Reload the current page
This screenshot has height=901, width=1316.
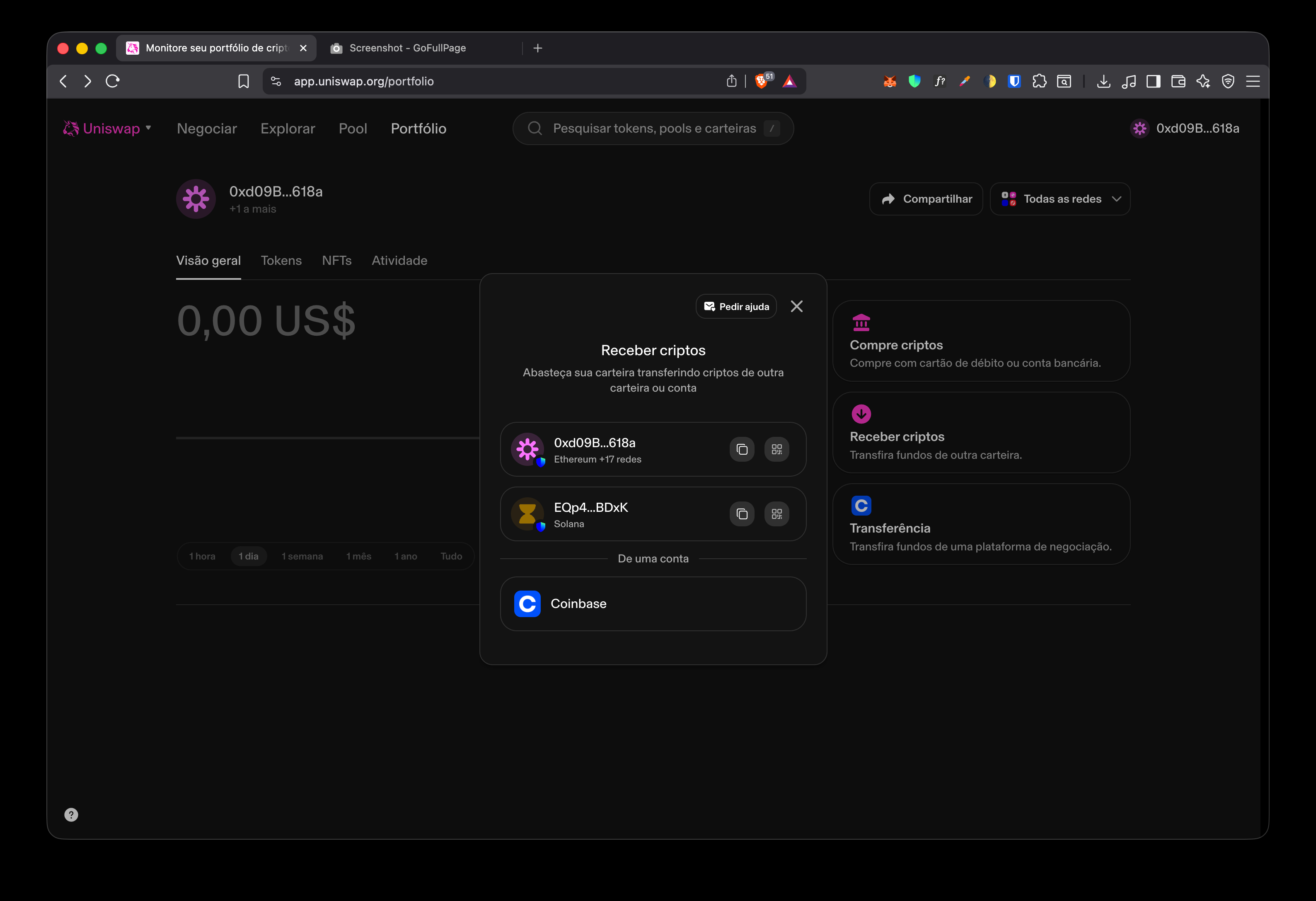[113, 81]
